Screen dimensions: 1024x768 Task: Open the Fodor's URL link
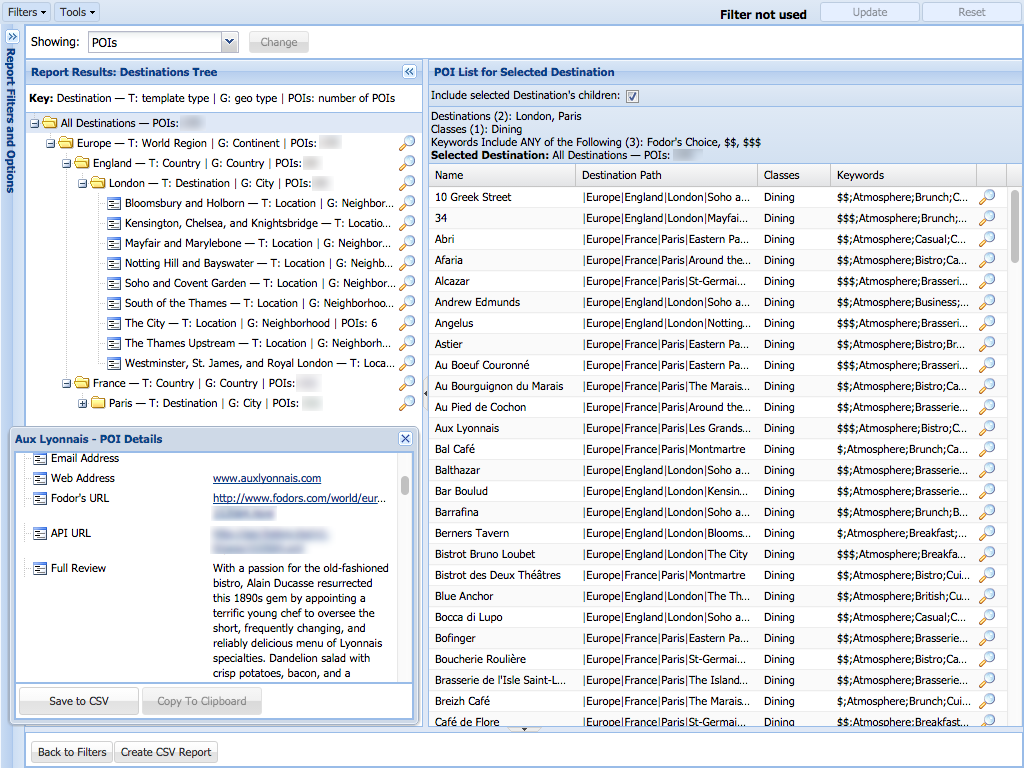coord(299,498)
